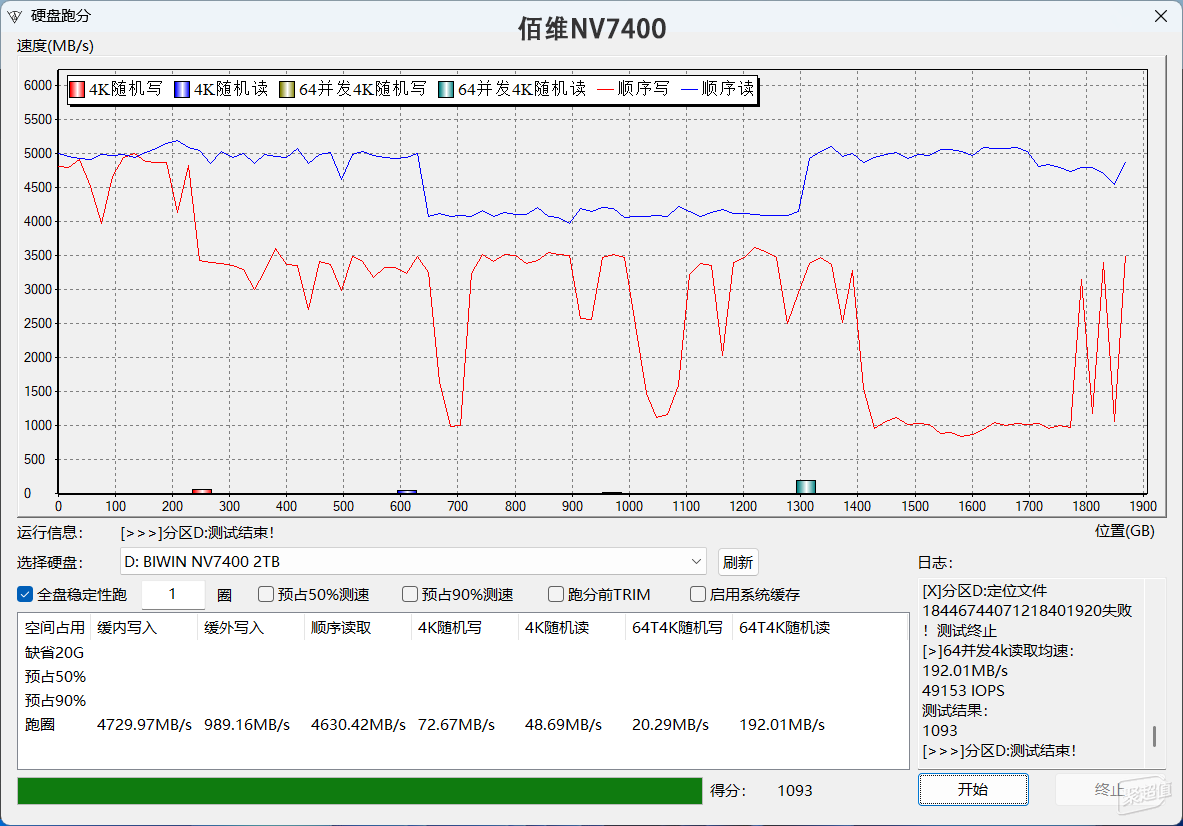Click the 空间占用 column header

(54, 628)
